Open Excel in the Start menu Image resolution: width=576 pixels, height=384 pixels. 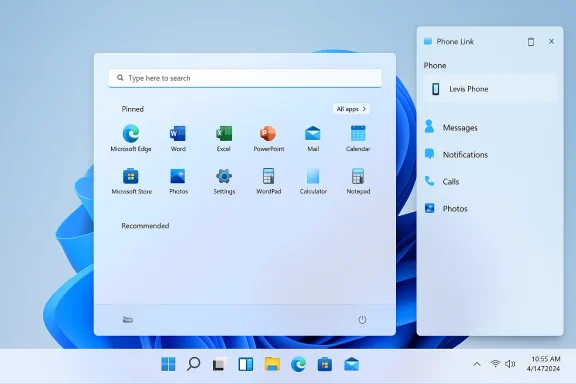pyautogui.click(x=223, y=138)
